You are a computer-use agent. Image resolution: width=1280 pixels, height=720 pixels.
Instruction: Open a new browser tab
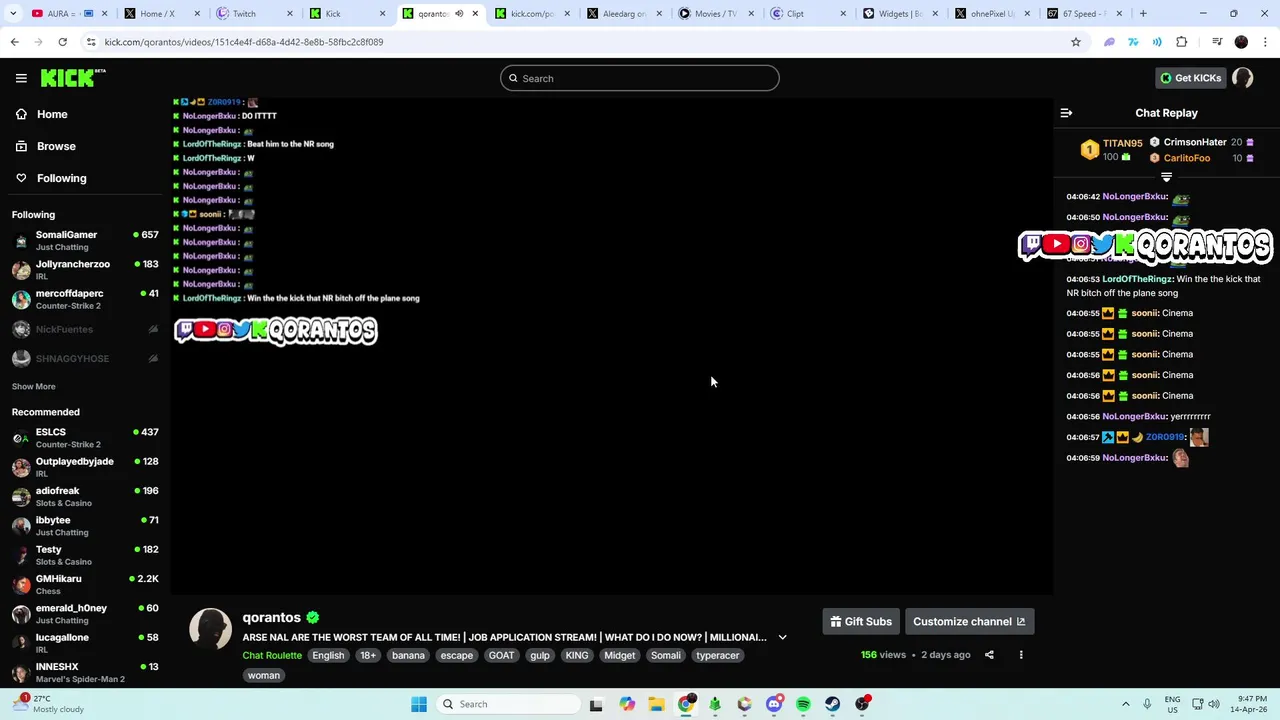(x=1143, y=14)
